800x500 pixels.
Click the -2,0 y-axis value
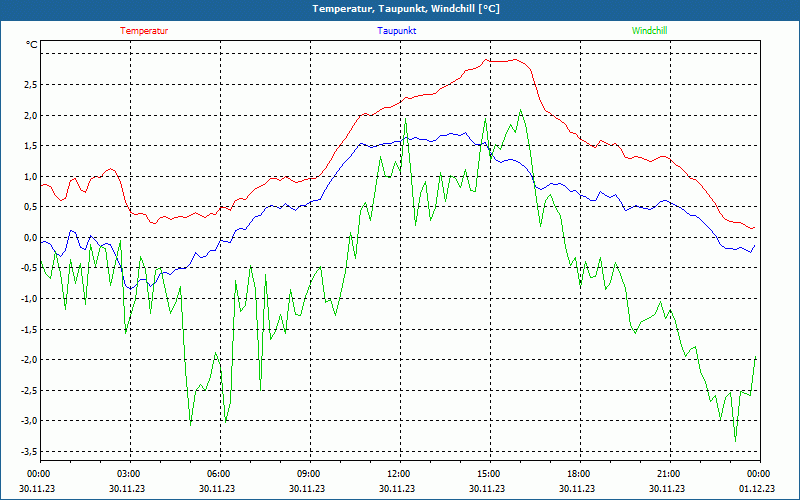29,360
